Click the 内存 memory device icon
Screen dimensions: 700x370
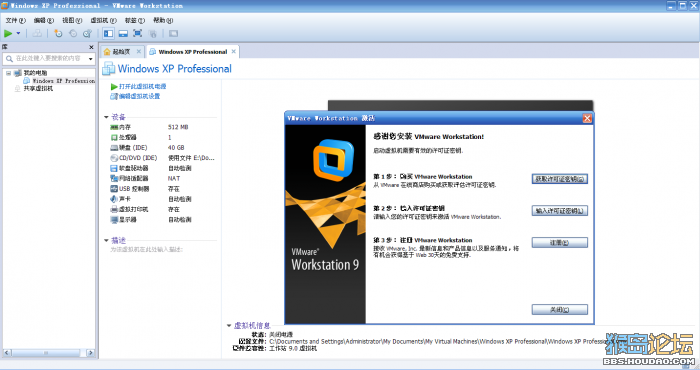click(114, 127)
